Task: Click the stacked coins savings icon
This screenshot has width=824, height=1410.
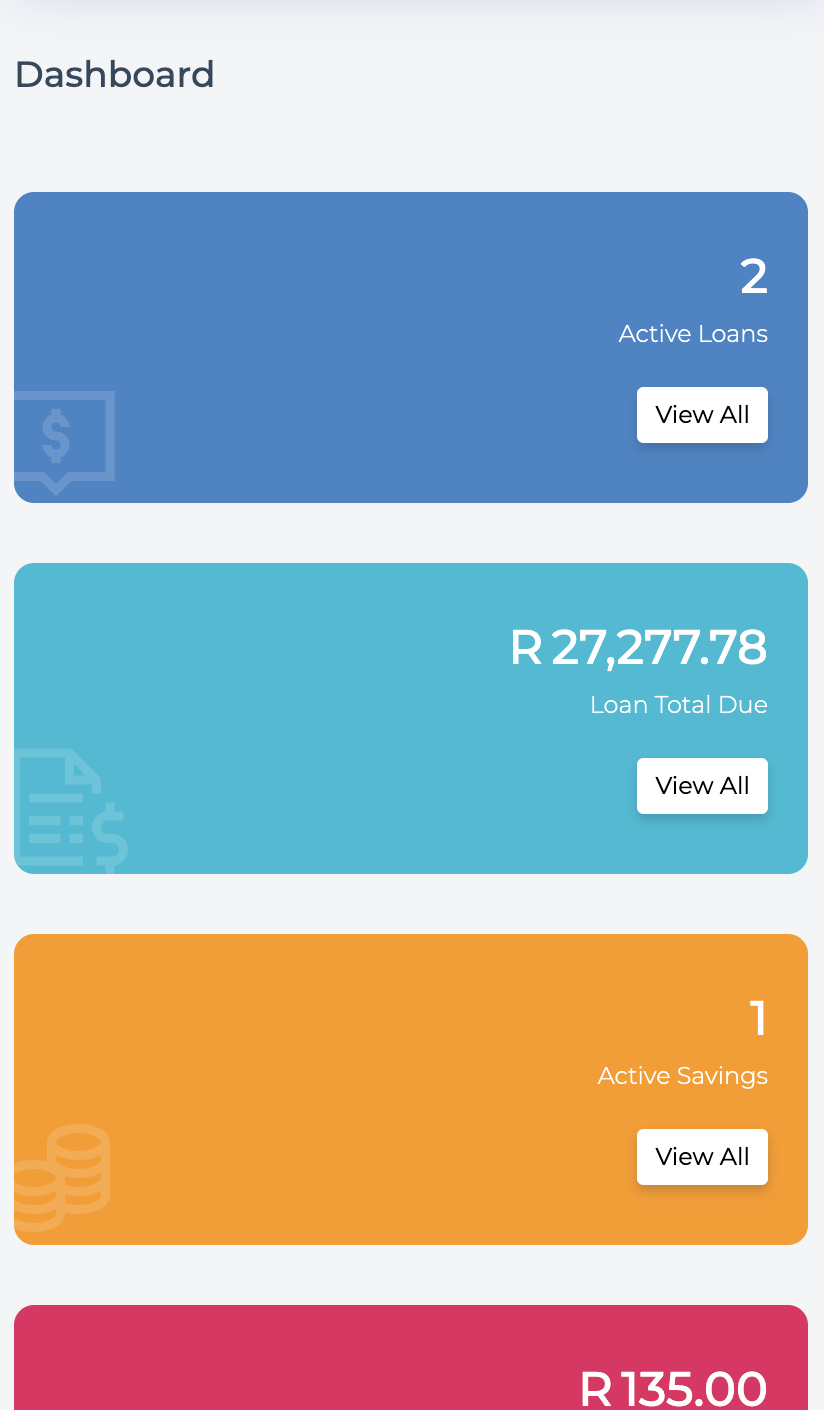Action: pyautogui.click(x=62, y=1175)
